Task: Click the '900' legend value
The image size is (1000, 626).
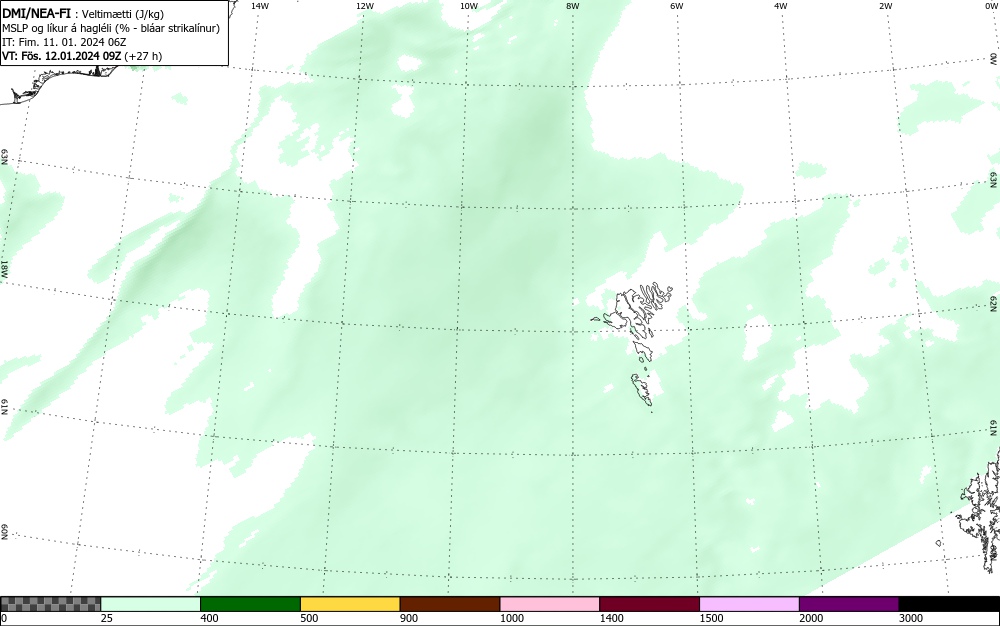Action: tap(409, 618)
